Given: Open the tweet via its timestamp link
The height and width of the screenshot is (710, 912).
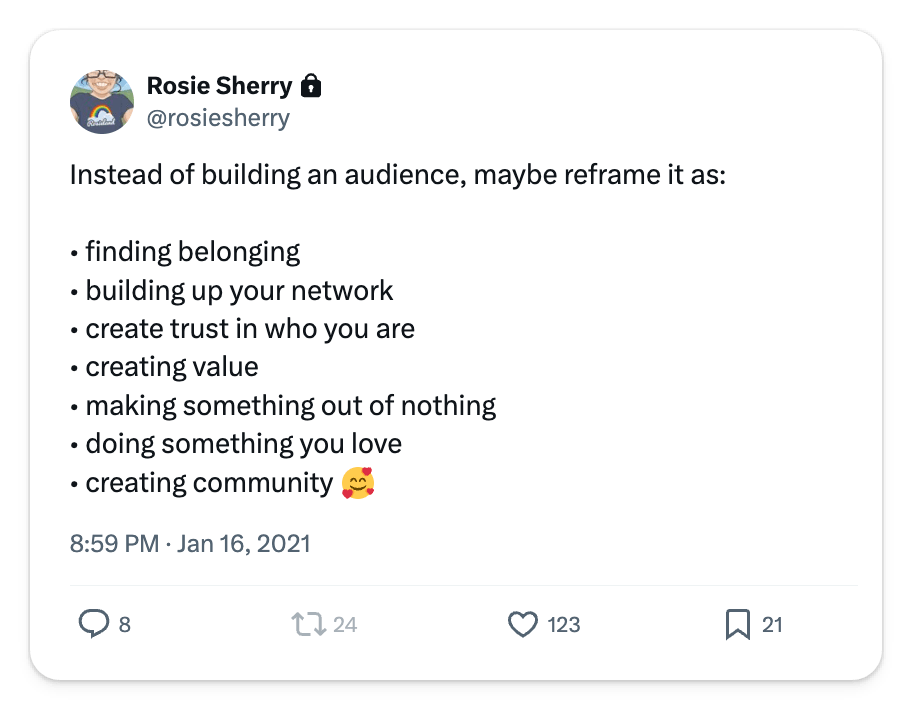Looking at the screenshot, I should [189, 543].
